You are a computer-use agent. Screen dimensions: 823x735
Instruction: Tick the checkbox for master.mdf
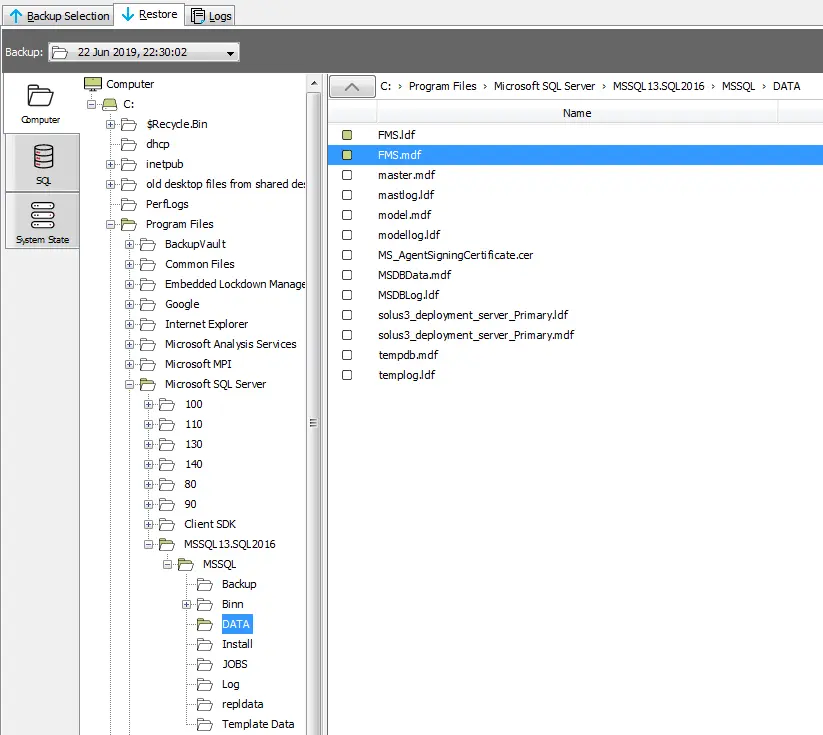(x=347, y=175)
